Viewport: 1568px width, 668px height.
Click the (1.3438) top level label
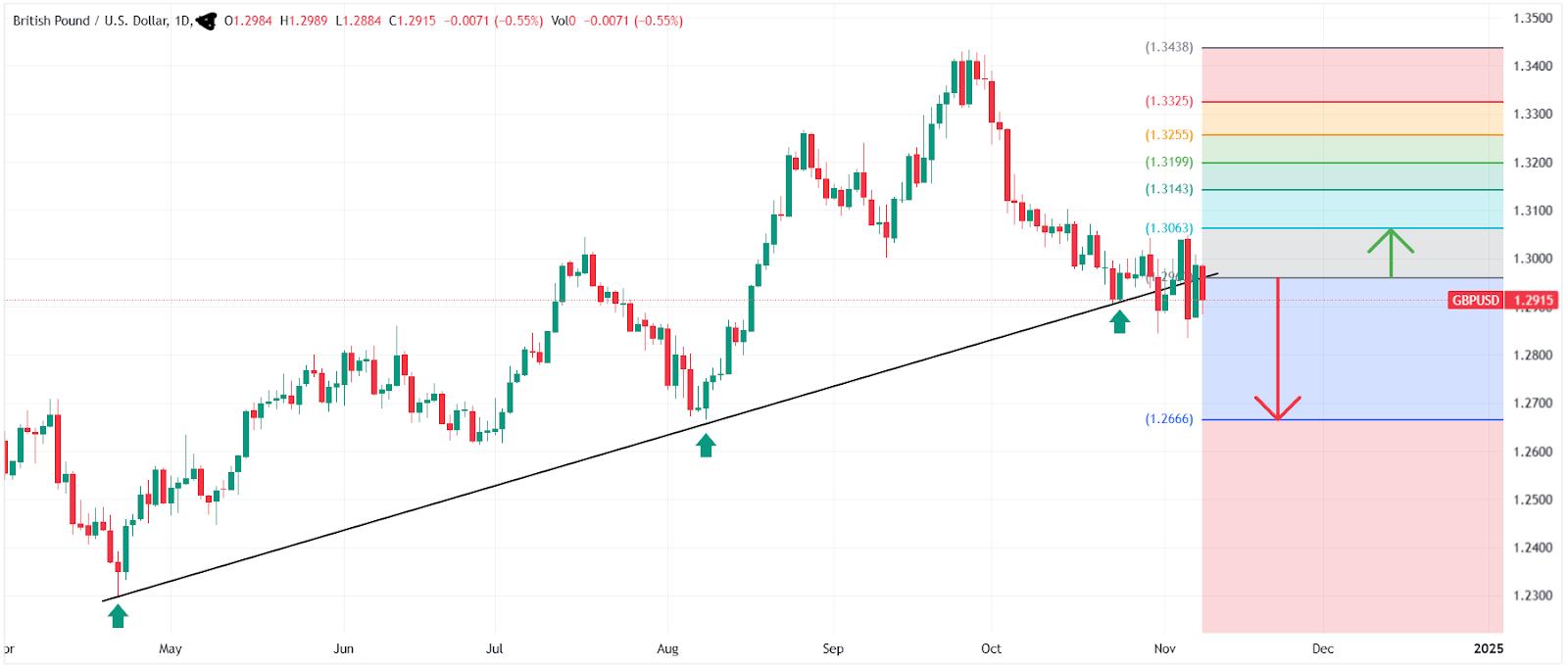pos(1169,47)
